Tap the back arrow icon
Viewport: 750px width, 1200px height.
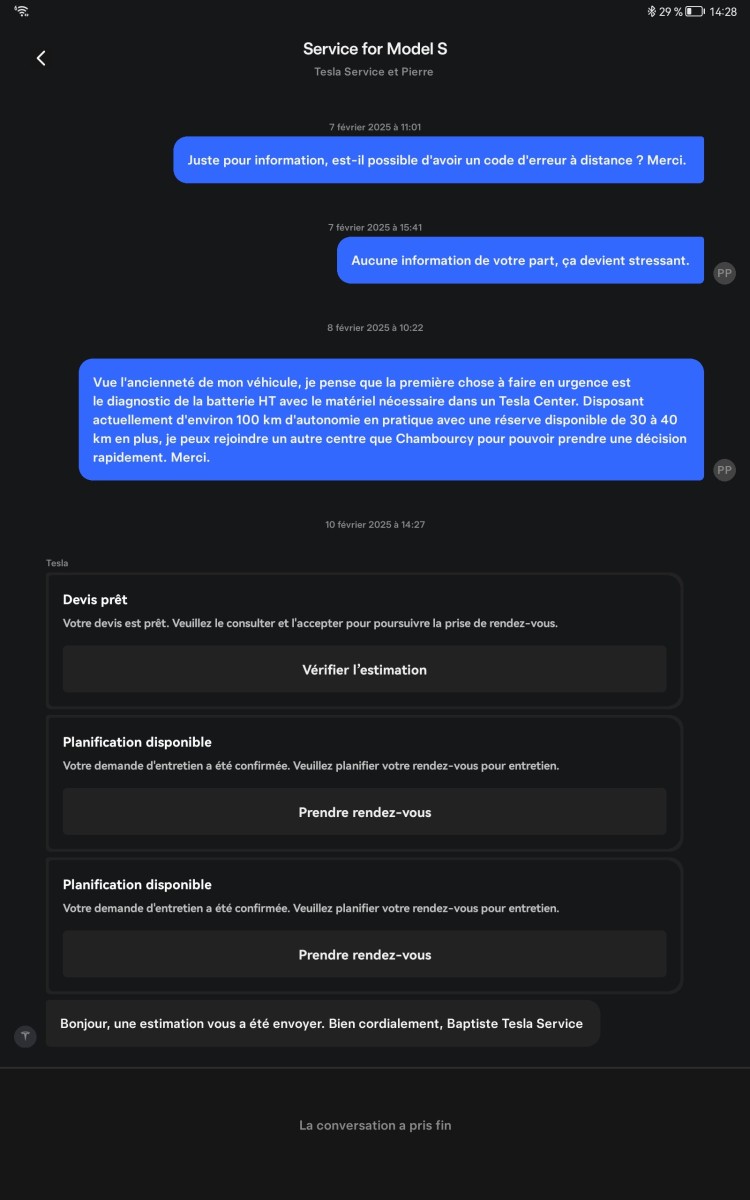tap(41, 58)
